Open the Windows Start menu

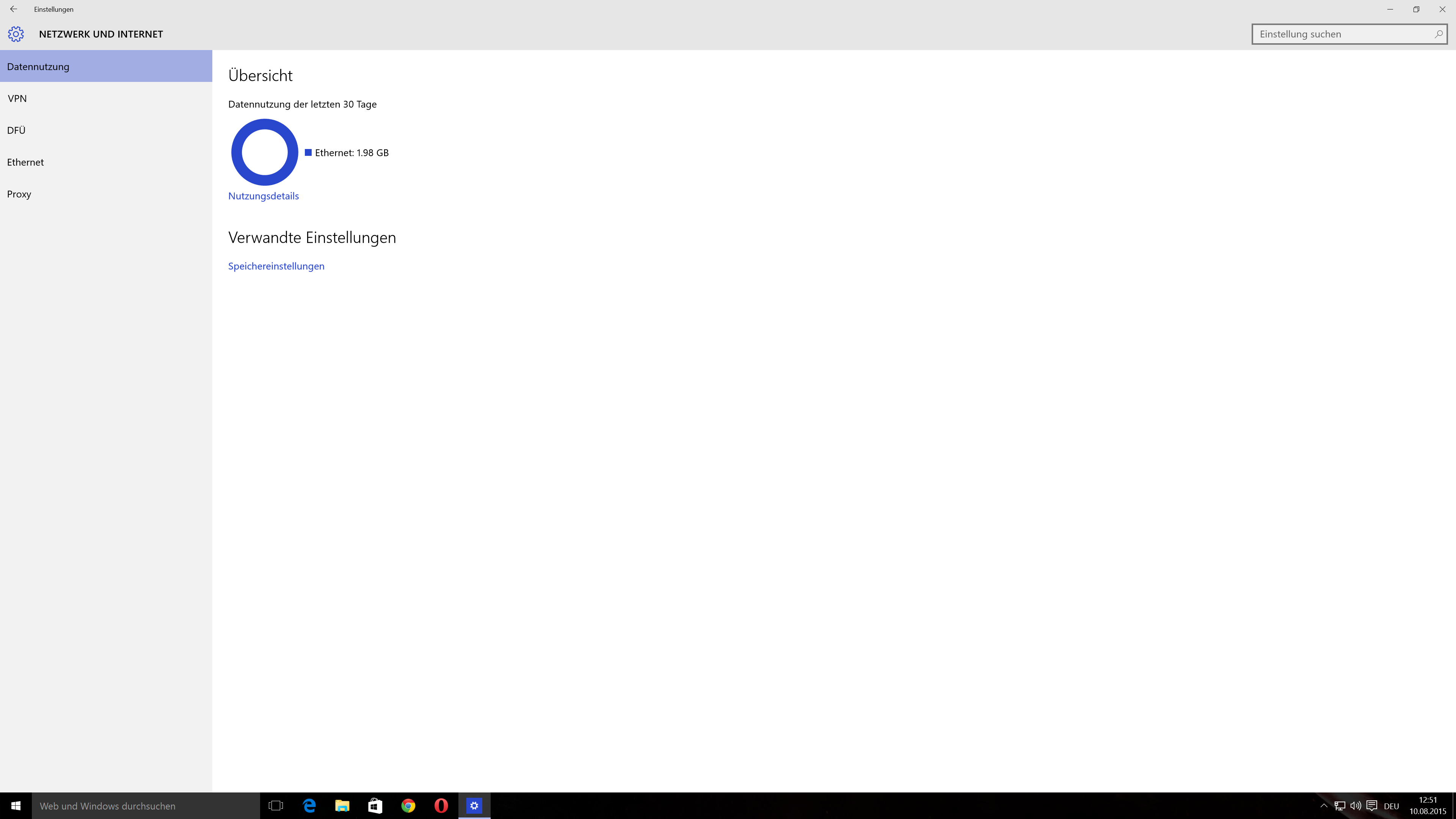click(16, 805)
